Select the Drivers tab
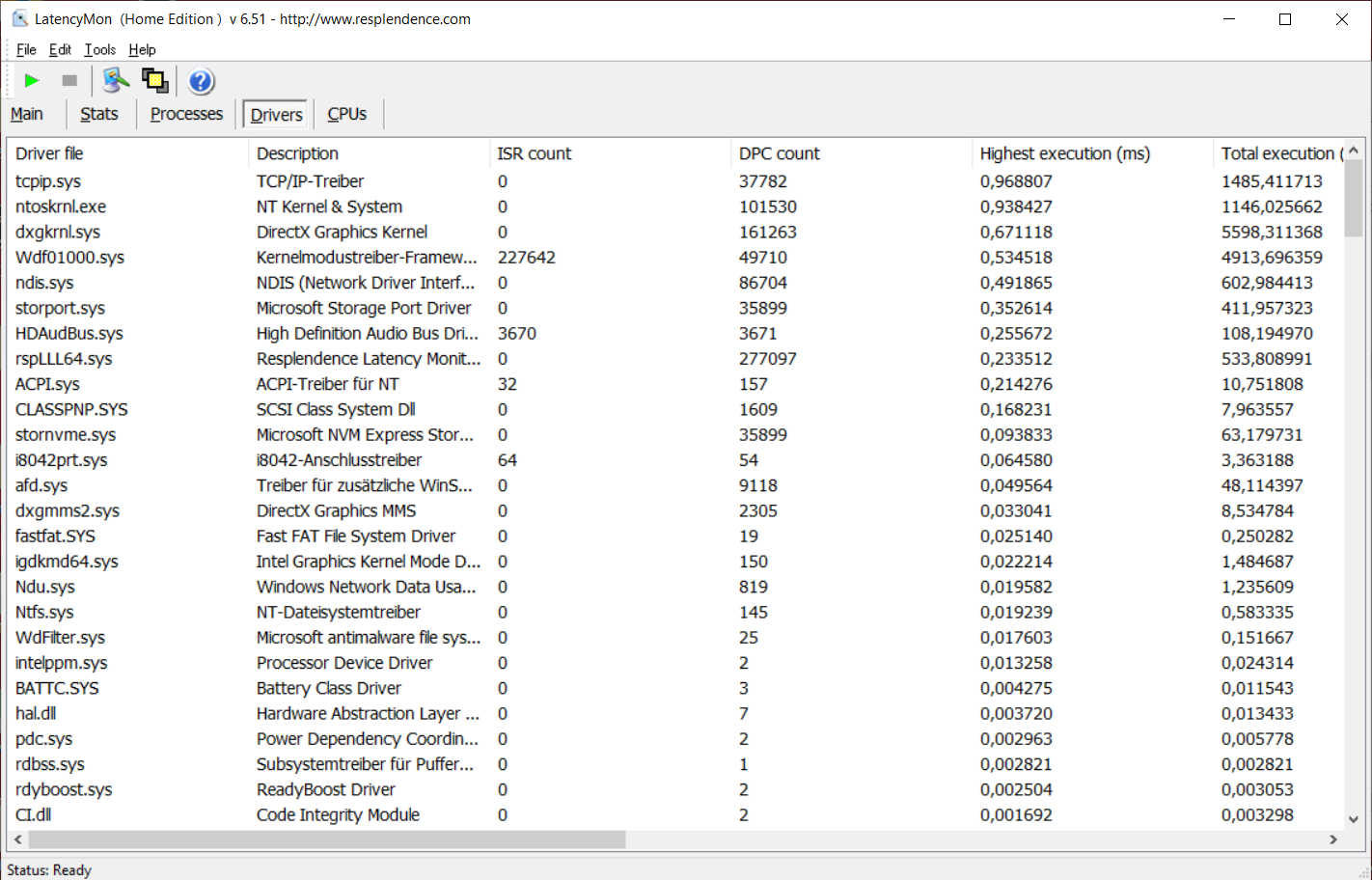This screenshot has width=1372, height=880. tap(276, 115)
